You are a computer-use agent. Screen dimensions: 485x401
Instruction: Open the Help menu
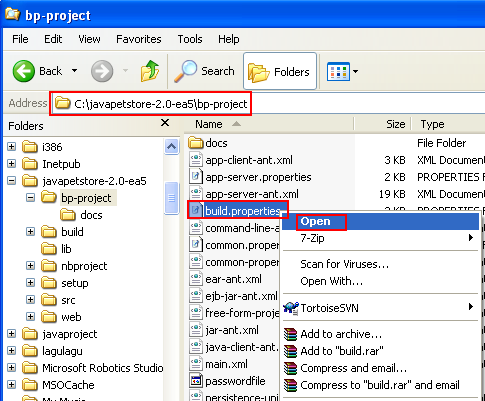pyautogui.click(x=229, y=39)
